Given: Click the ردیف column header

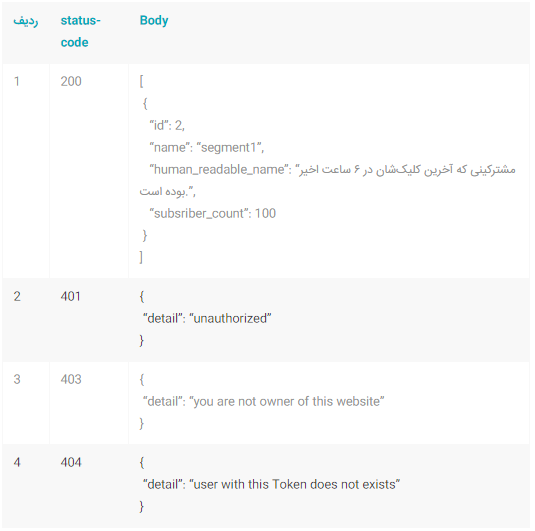Looking at the screenshot, I should [26, 21].
